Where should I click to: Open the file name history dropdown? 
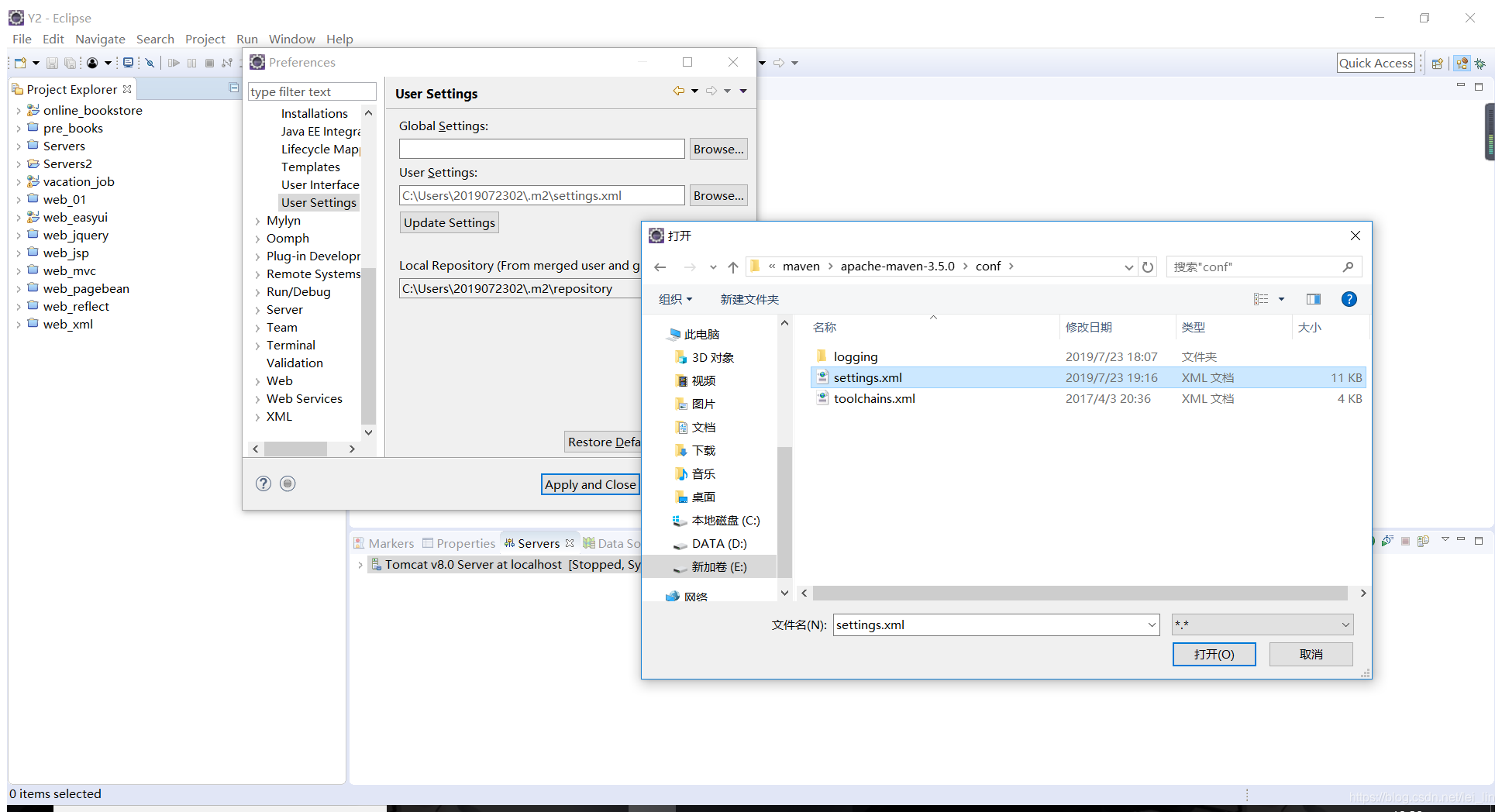point(1152,624)
